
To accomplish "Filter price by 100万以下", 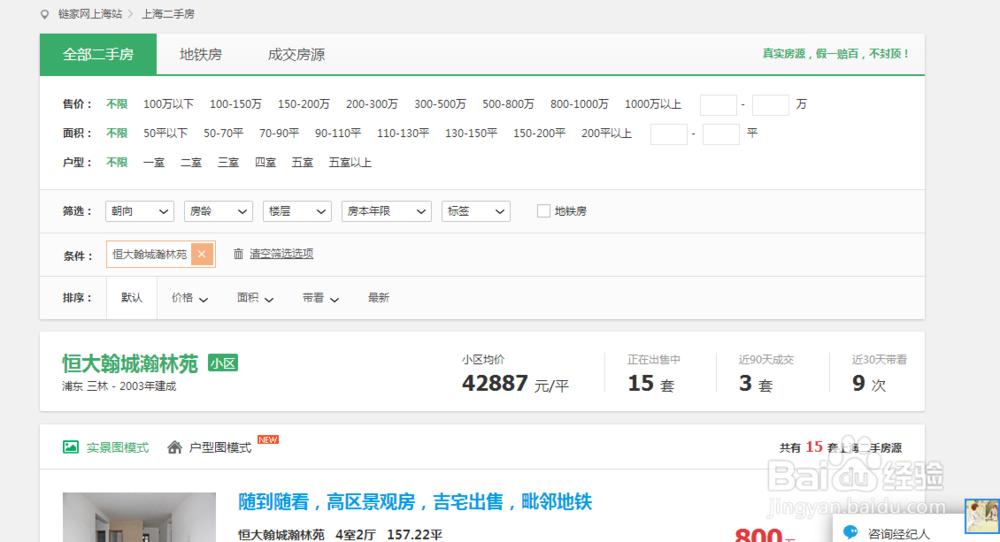I will click(168, 104).
